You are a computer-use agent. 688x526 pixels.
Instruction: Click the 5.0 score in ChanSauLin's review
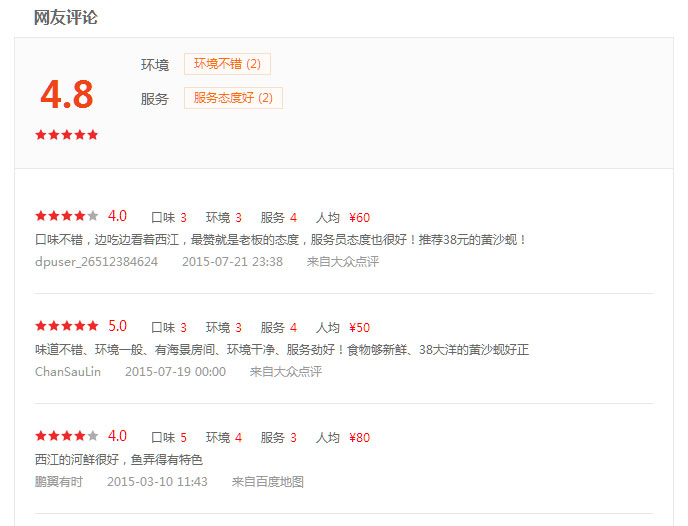point(117,326)
